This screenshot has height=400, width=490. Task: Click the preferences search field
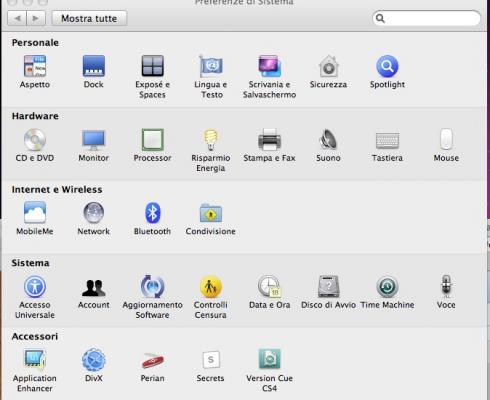[x=426, y=18]
